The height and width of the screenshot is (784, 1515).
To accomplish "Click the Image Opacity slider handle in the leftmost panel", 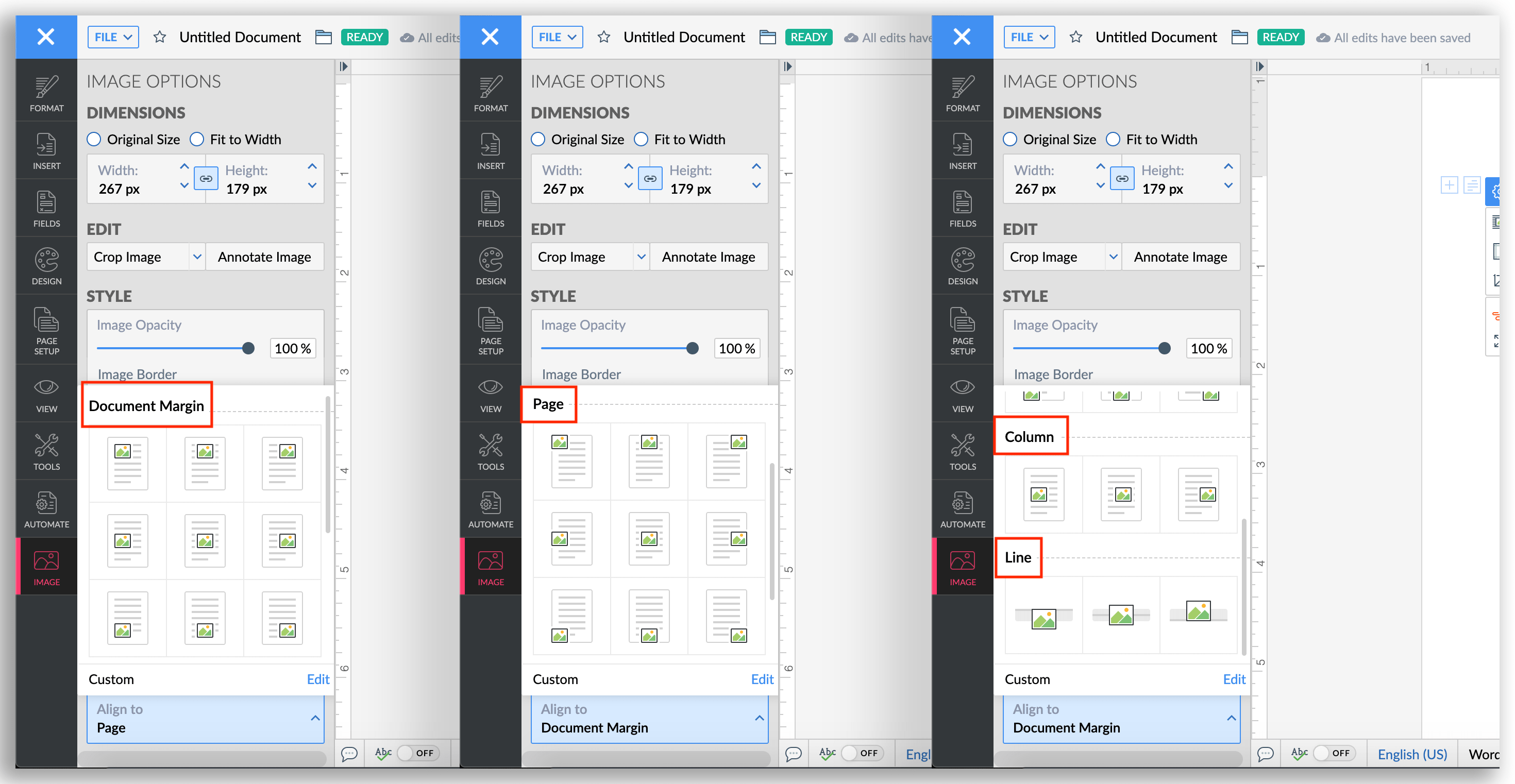I will 248,349.
